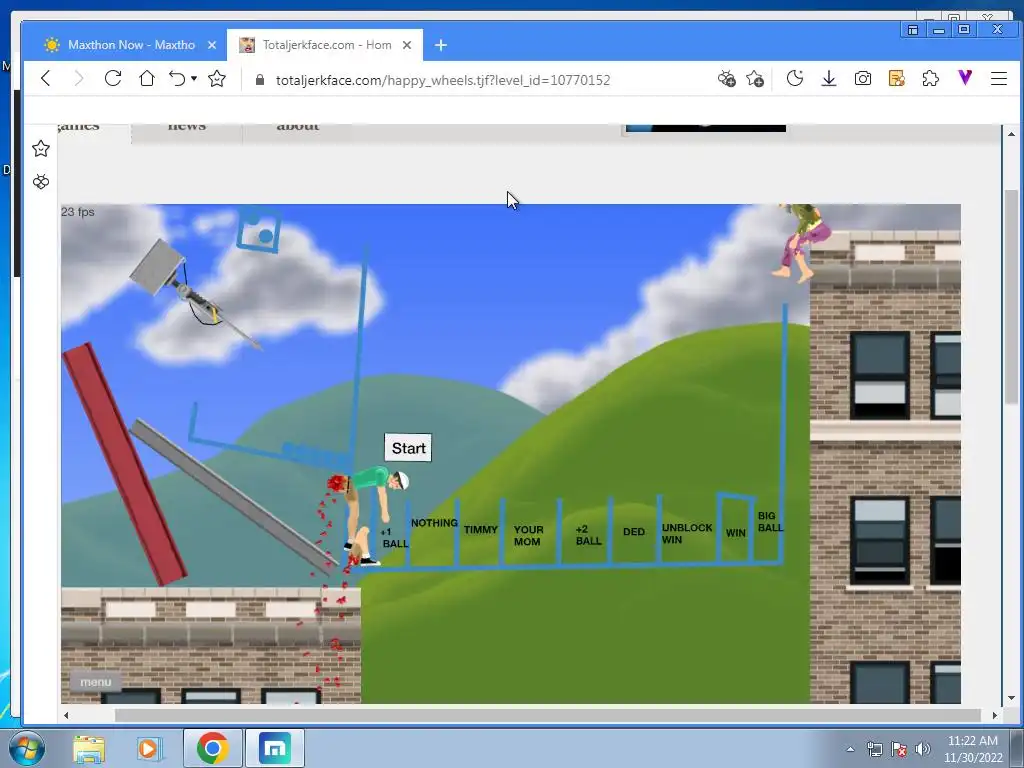Open downloads with the download arrow icon
1024x768 pixels.
[x=829, y=78]
